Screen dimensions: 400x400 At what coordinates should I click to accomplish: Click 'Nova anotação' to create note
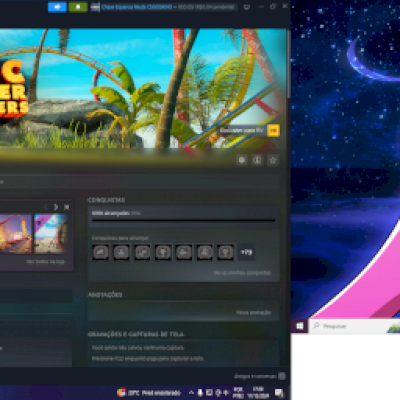pos(253,312)
